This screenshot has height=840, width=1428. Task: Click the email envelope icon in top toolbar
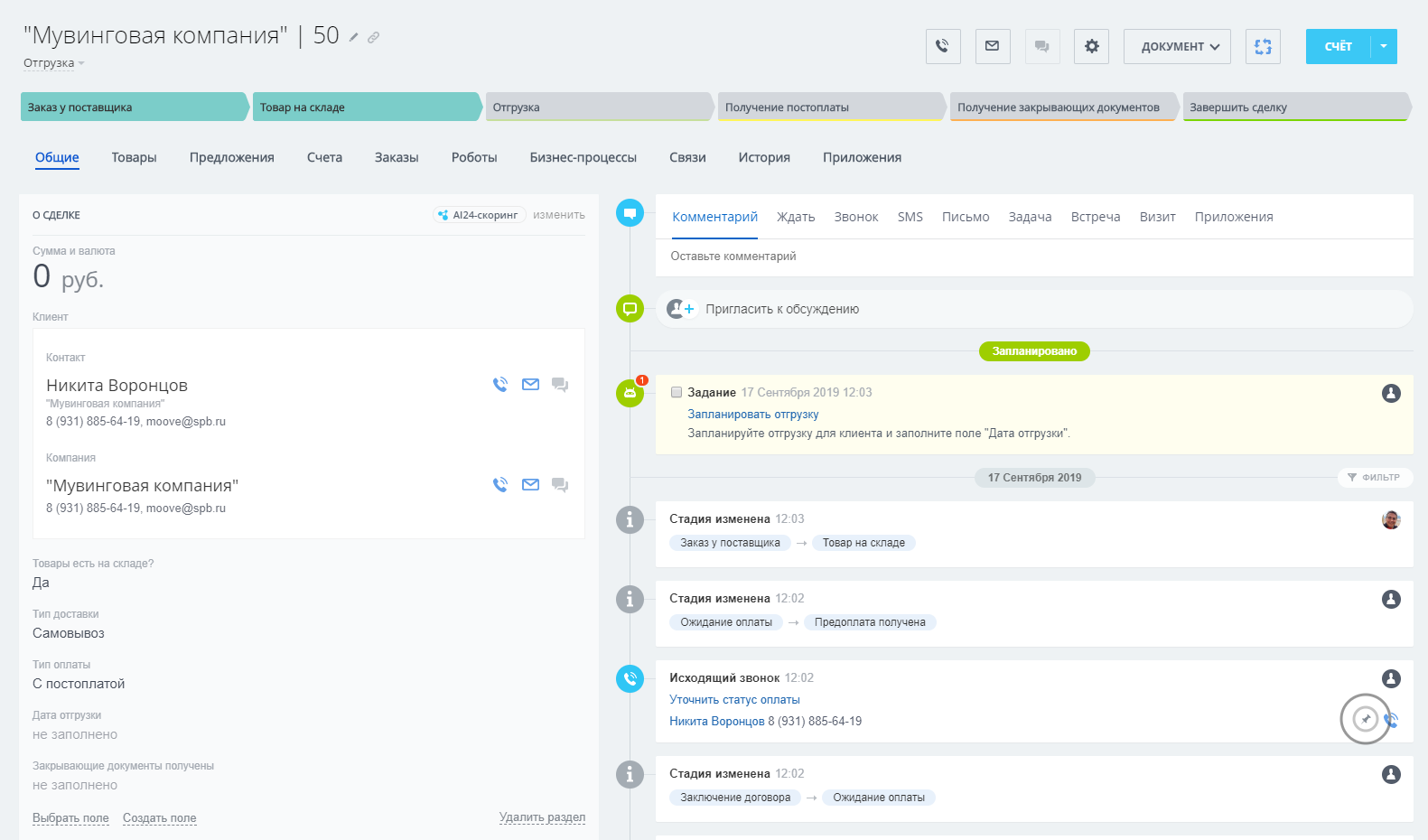coord(992,46)
